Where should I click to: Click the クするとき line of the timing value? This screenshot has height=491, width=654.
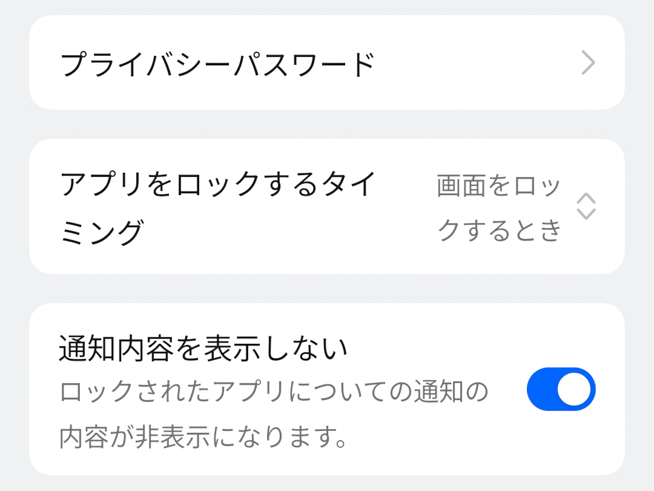click(499, 231)
